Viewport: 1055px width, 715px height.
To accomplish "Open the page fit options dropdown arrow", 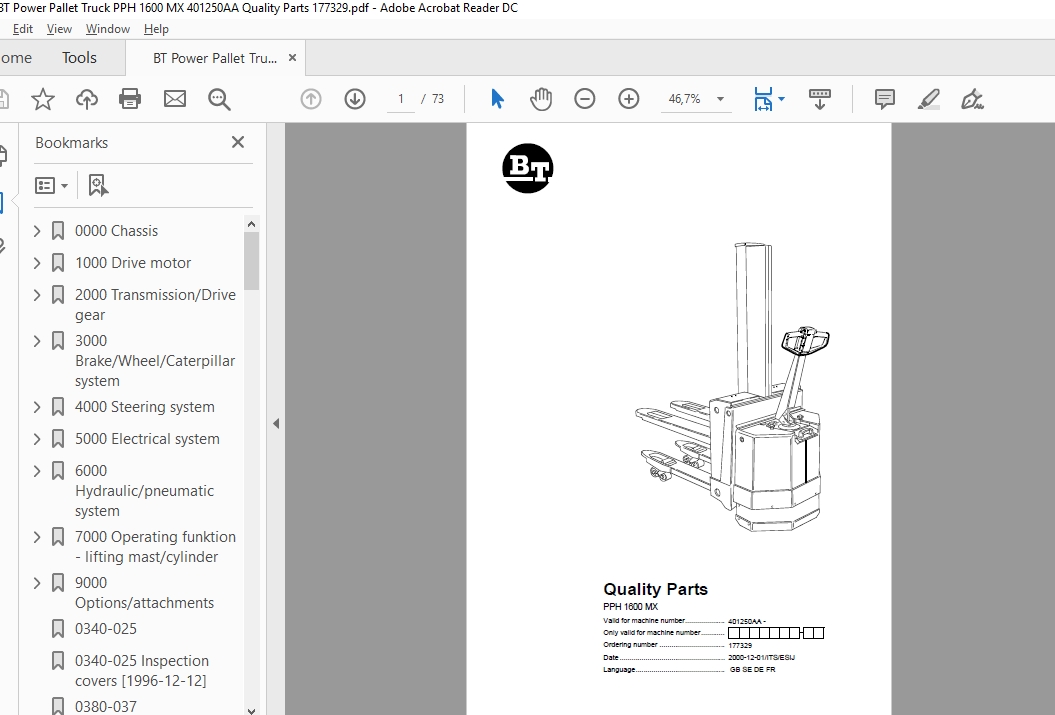I will click(x=781, y=100).
